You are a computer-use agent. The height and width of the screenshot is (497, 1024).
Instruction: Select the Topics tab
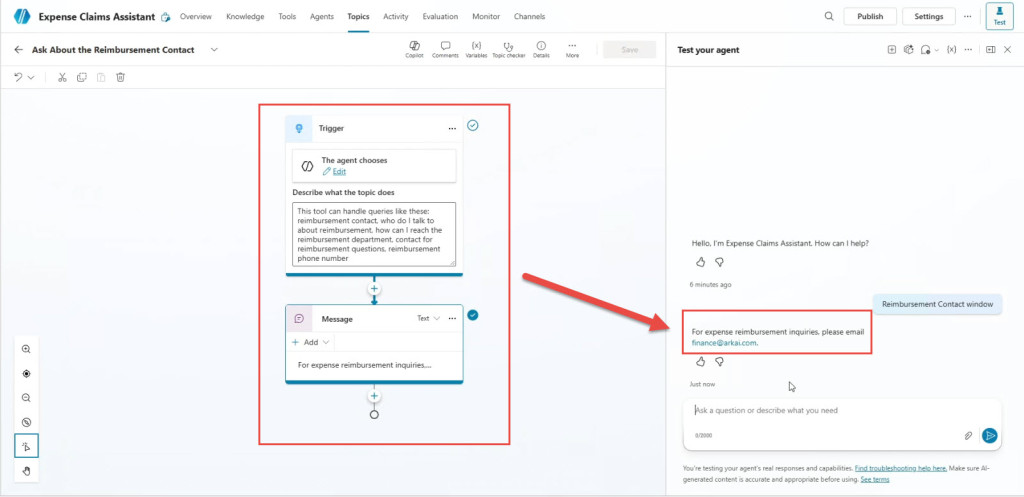click(359, 16)
